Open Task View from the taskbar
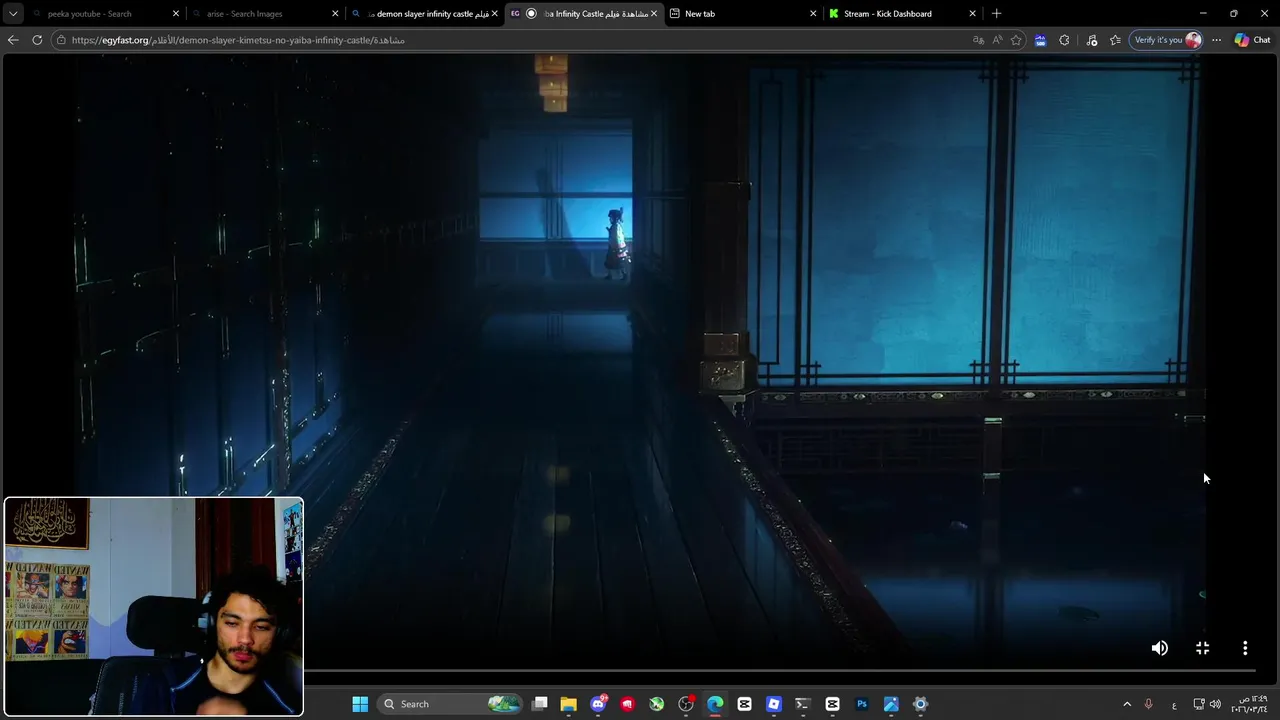Viewport: 1280px width, 720px height. pyautogui.click(x=540, y=704)
